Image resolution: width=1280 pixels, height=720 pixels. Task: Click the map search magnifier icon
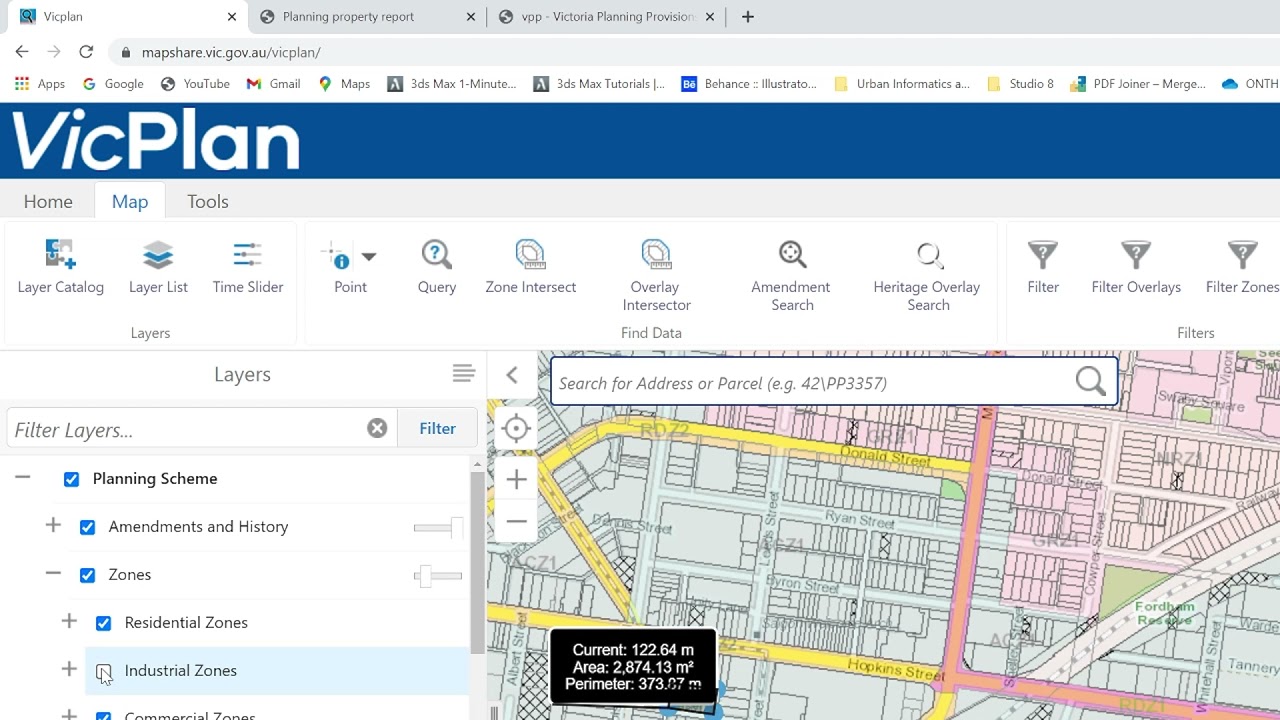[1090, 382]
